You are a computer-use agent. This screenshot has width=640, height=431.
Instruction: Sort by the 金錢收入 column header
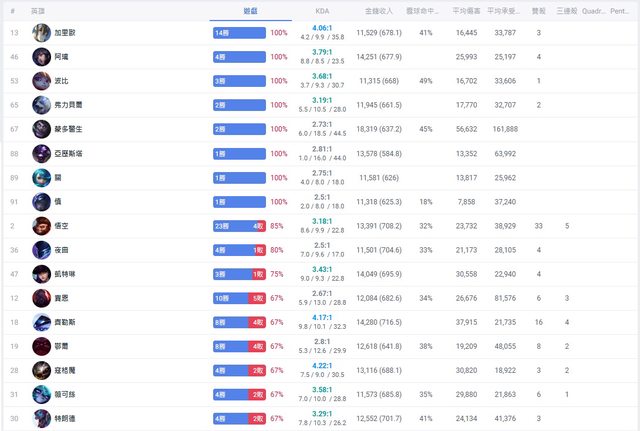pyautogui.click(x=380, y=10)
